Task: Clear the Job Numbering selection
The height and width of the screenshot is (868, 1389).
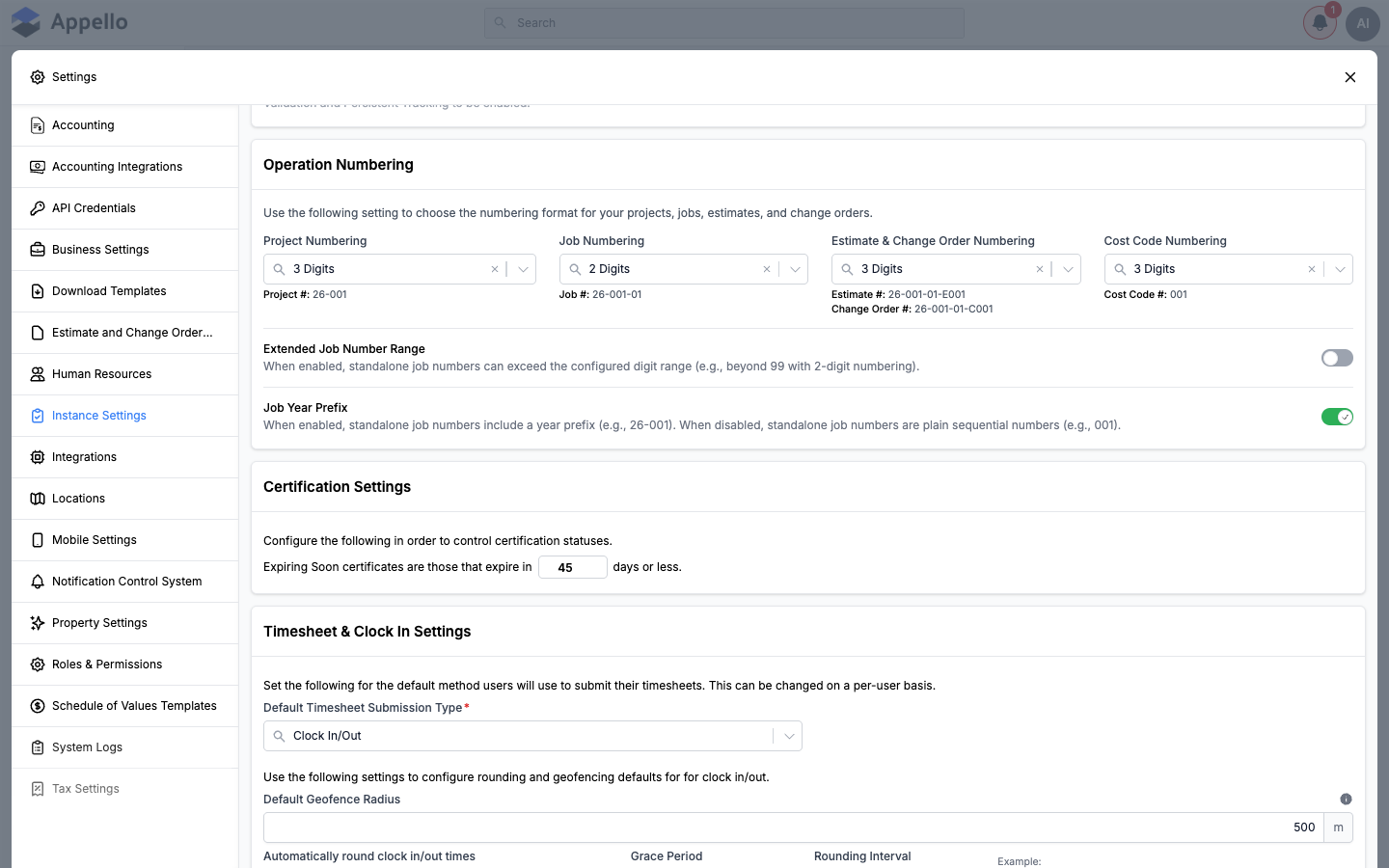Action: click(x=767, y=269)
